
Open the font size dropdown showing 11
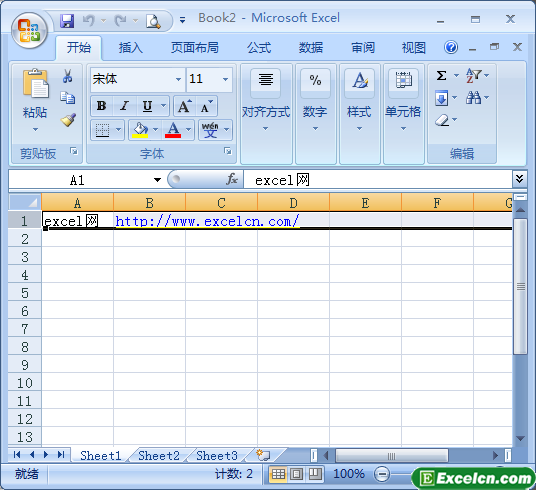pyautogui.click(x=225, y=79)
